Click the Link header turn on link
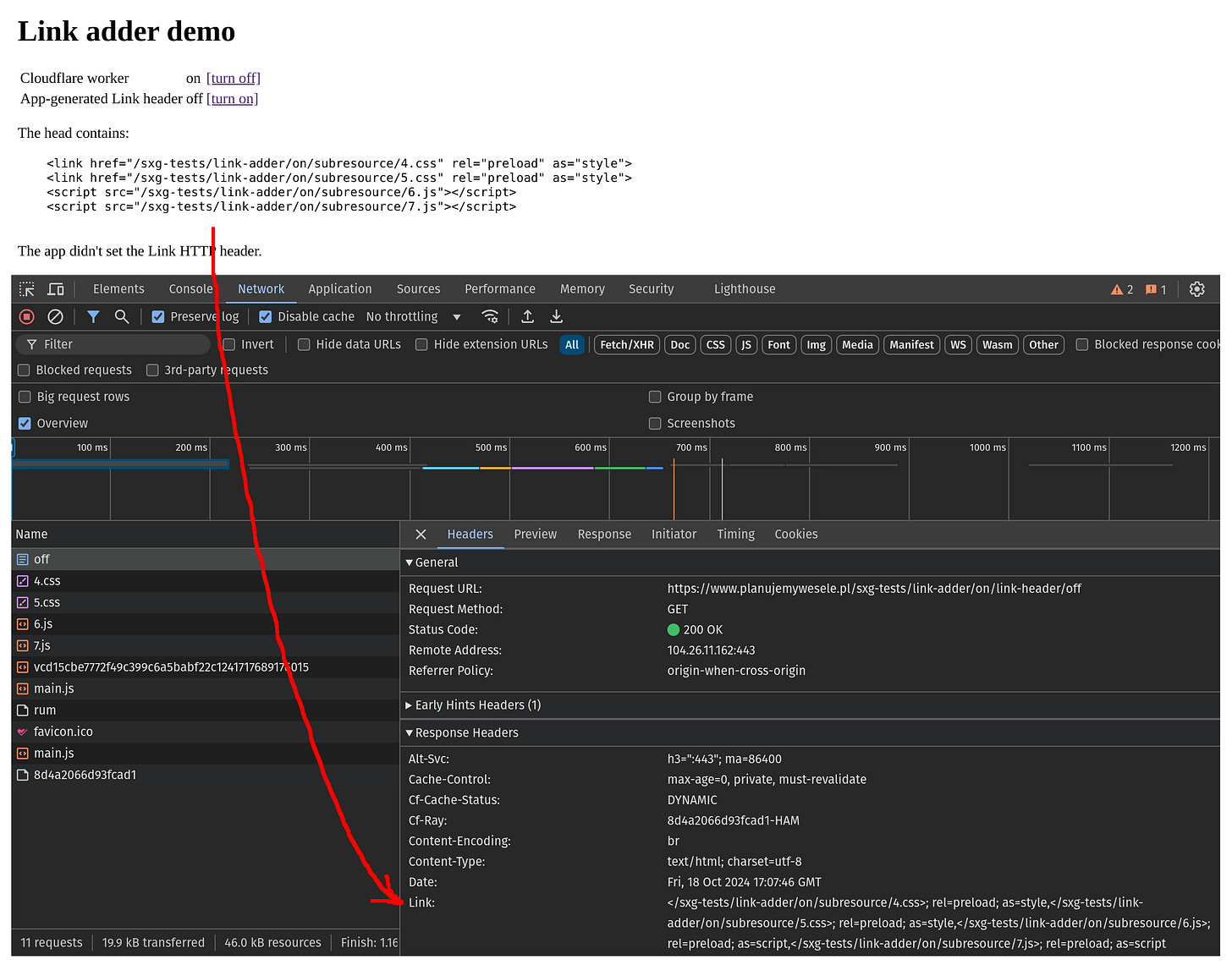Screen dimensions: 1232x965 tap(233, 98)
